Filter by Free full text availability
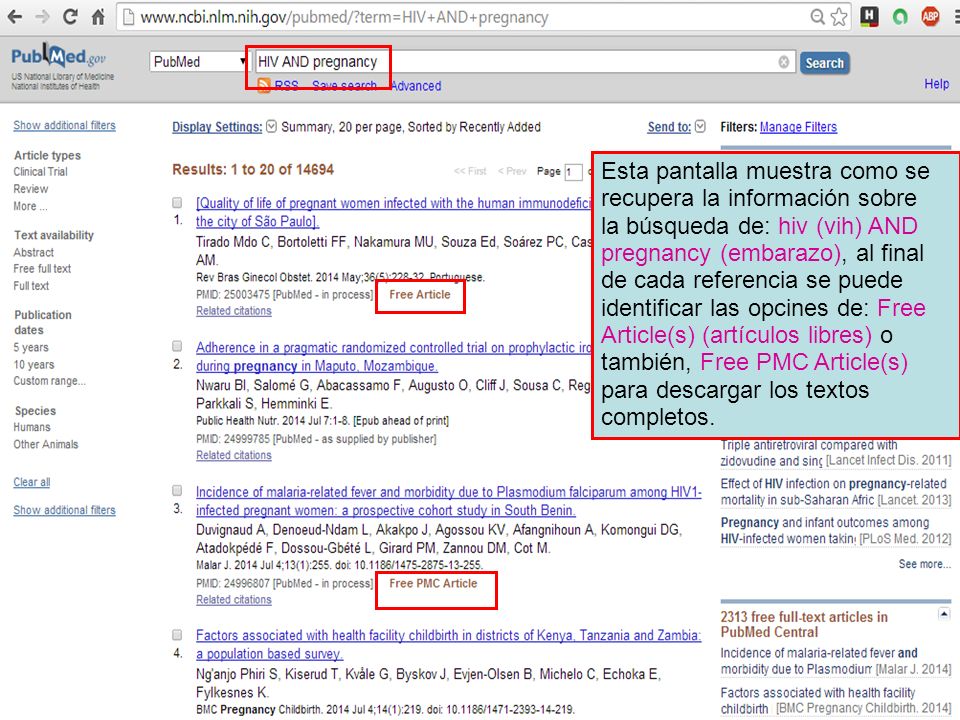 click(x=42, y=268)
